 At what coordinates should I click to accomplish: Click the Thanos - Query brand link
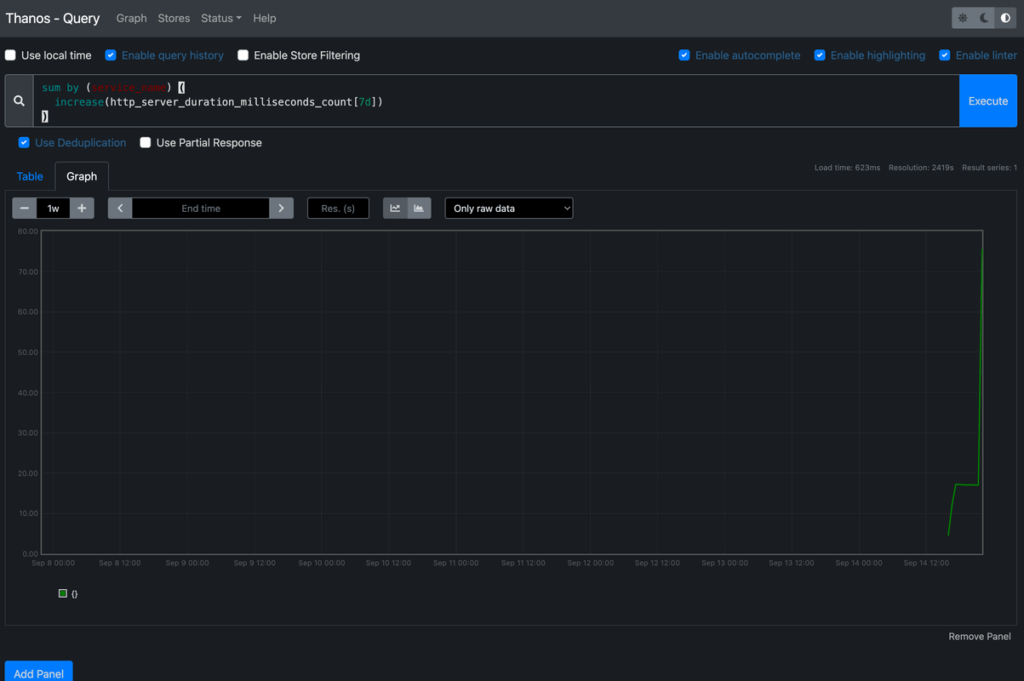(x=52, y=18)
